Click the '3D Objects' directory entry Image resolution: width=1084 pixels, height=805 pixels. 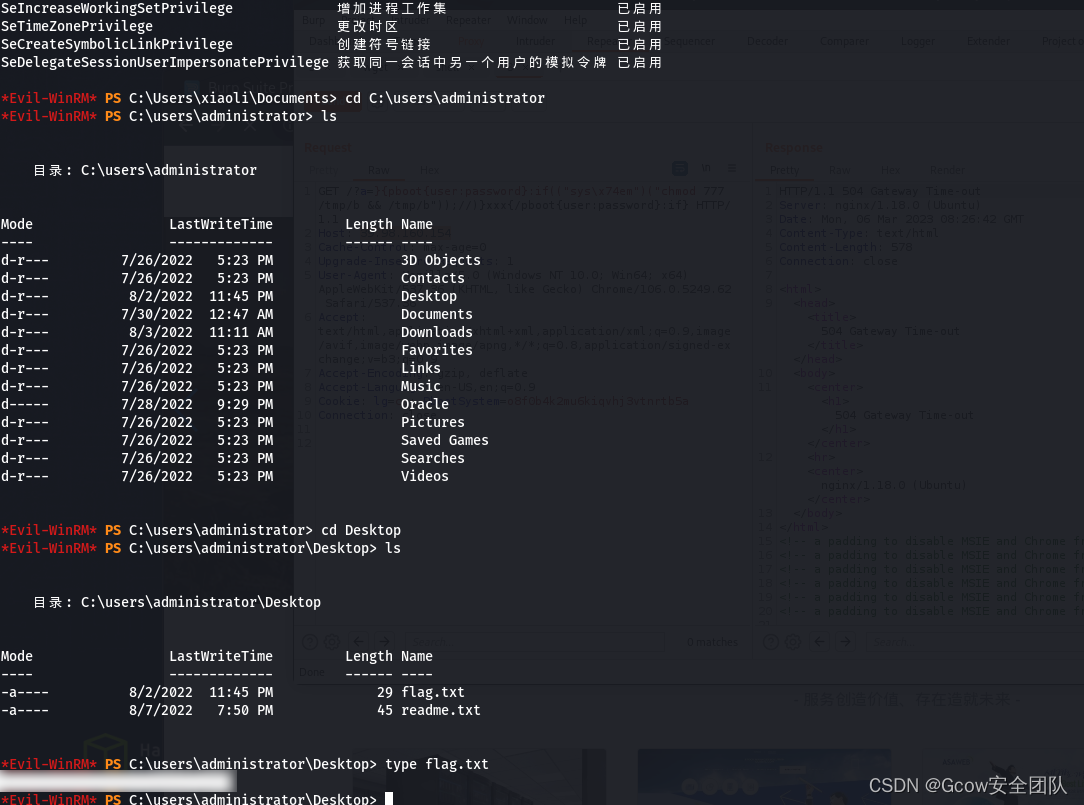click(x=440, y=260)
